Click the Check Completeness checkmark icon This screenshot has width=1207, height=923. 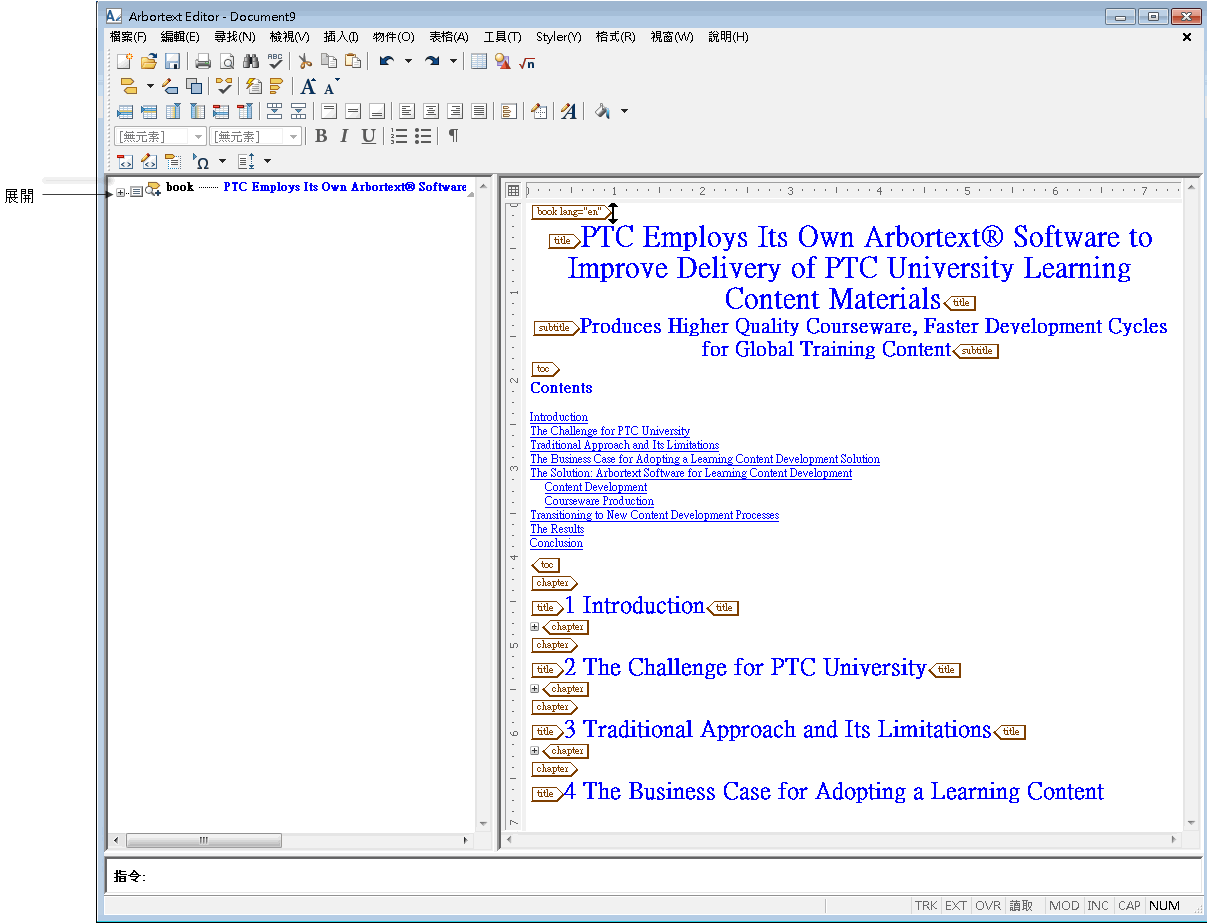pyautogui.click(x=224, y=86)
